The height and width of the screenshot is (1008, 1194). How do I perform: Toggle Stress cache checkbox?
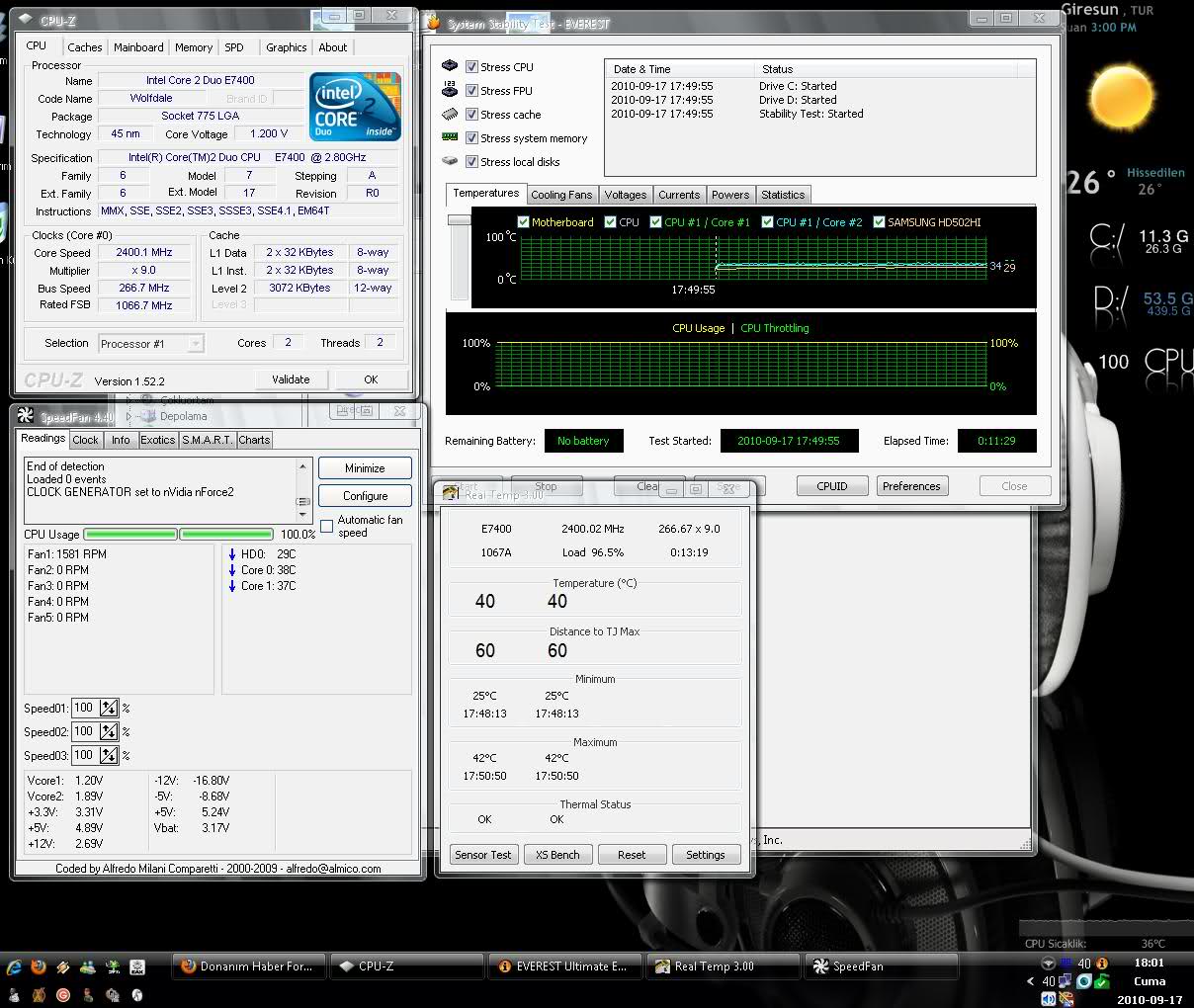pyautogui.click(x=471, y=114)
